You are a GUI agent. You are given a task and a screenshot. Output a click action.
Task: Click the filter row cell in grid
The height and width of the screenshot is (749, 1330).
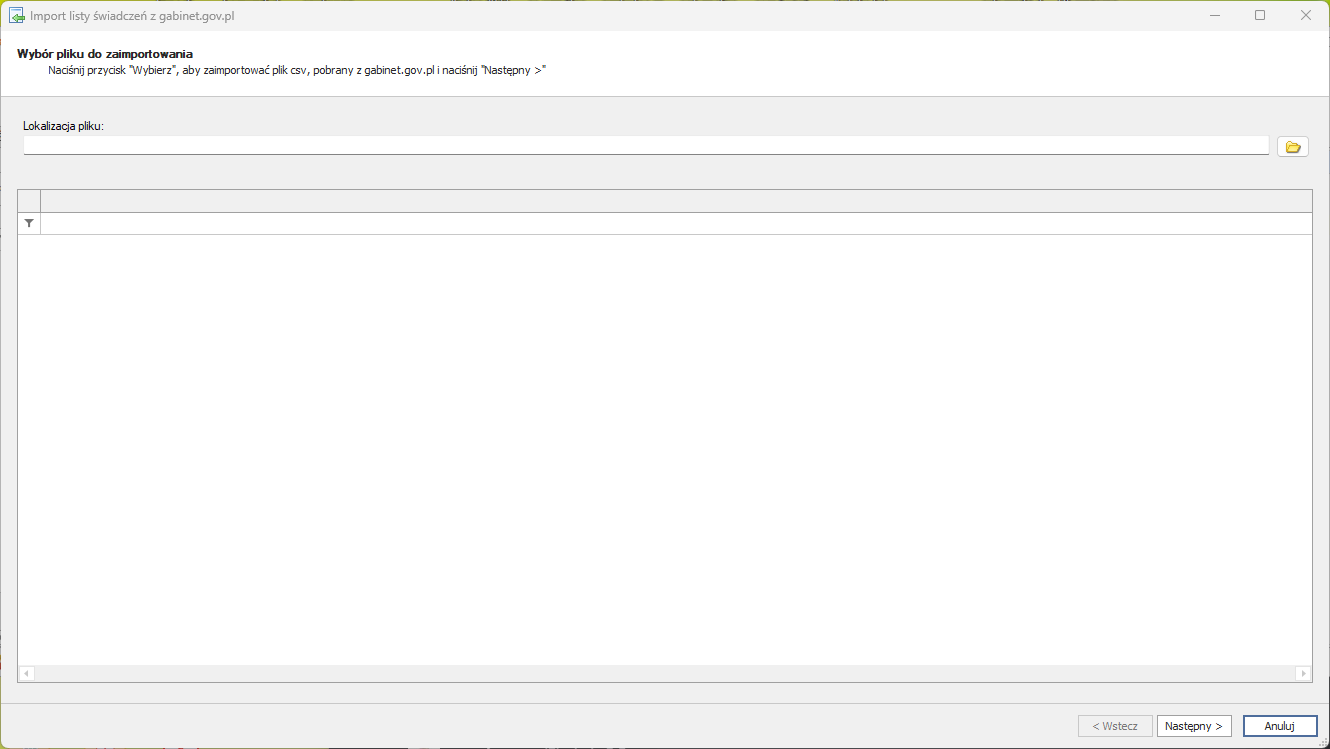(675, 224)
